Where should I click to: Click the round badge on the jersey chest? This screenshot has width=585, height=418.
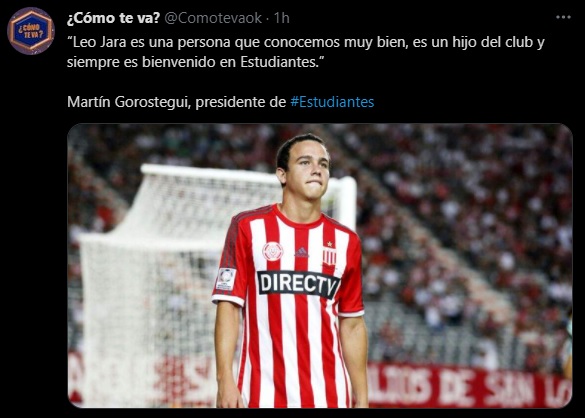[273, 251]
